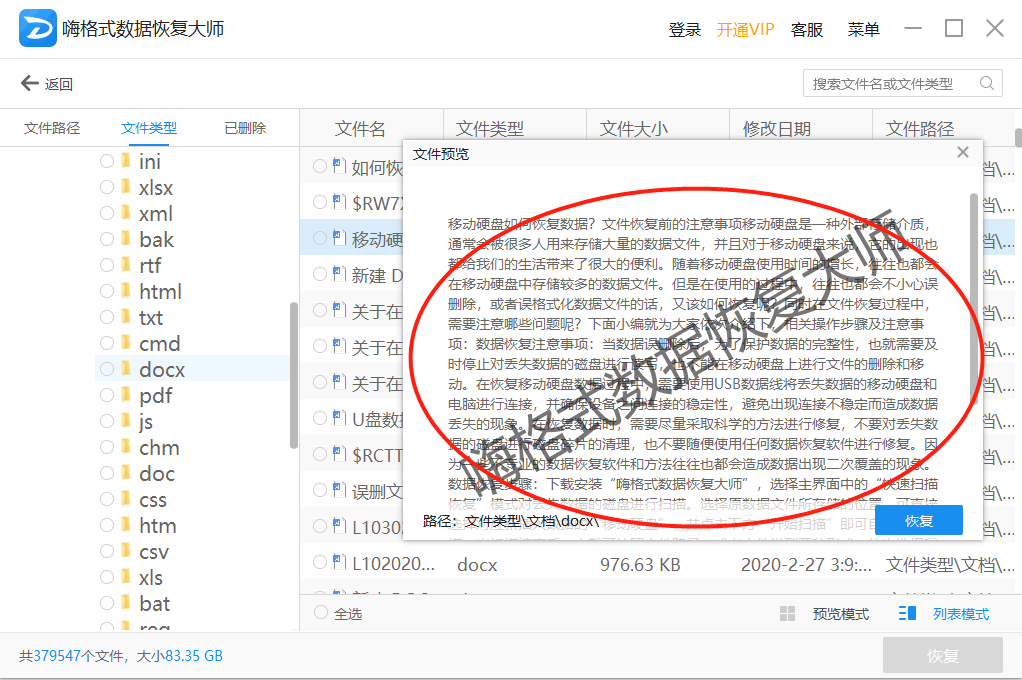
Task: Click document icon of 误删文 file
Action: pyautogui.click(x=339, y=488)
